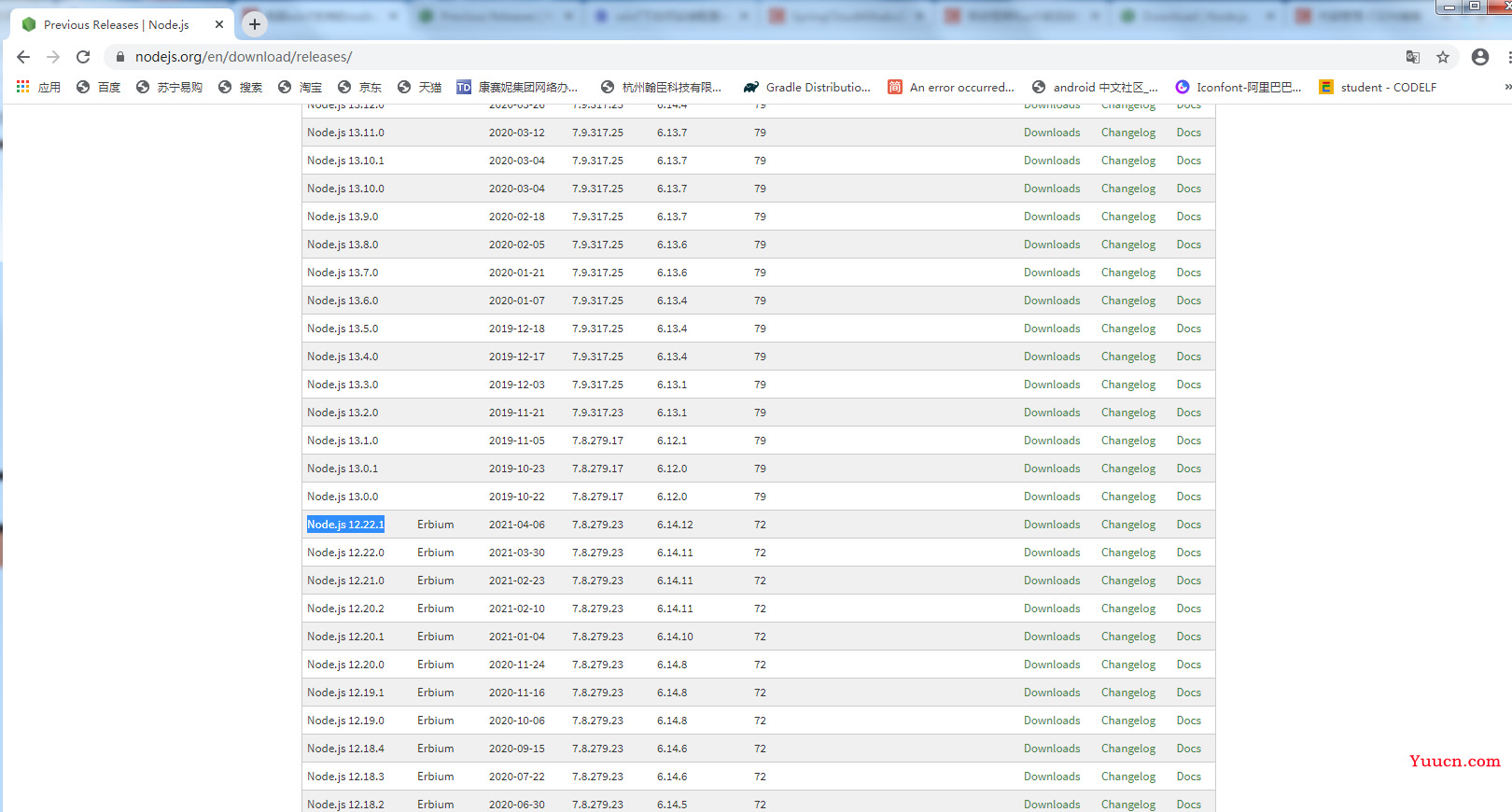
Task: Open Changelog for Node.js 13.5.0
Action: 1128,329
